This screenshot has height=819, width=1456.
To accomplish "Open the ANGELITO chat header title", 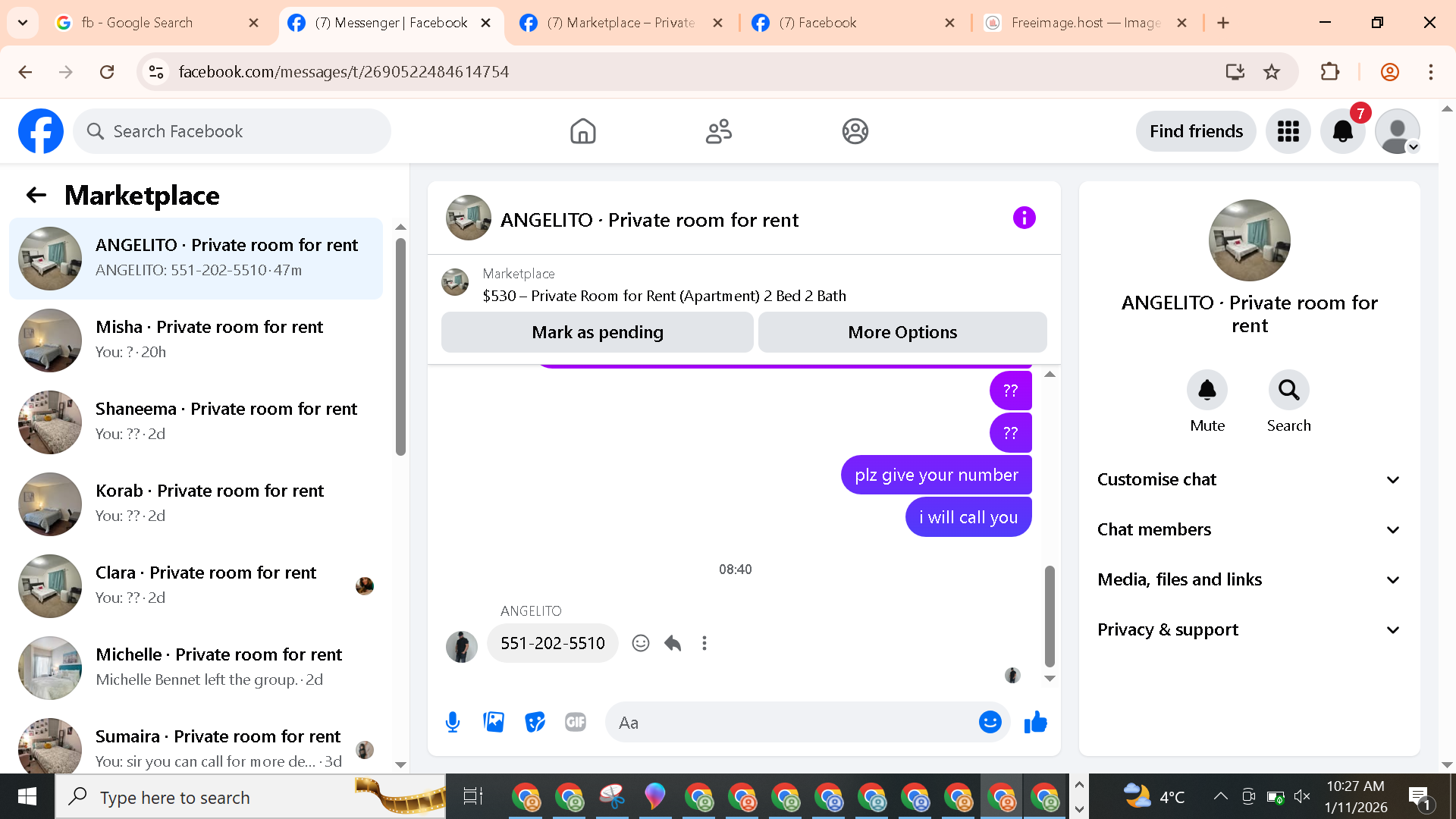I will click(649, 220).
